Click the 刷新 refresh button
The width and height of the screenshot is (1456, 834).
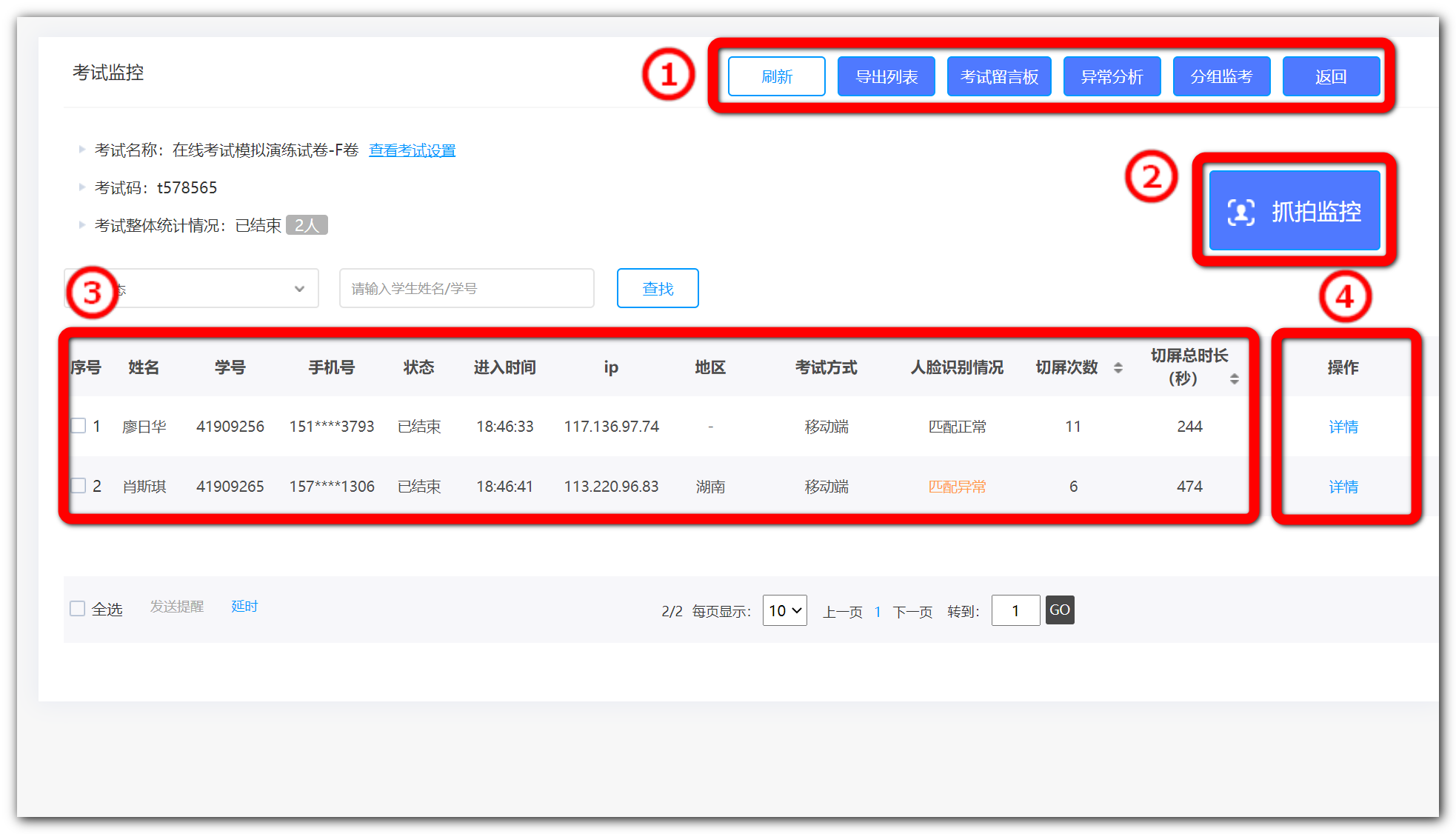[x=776, y=76]
